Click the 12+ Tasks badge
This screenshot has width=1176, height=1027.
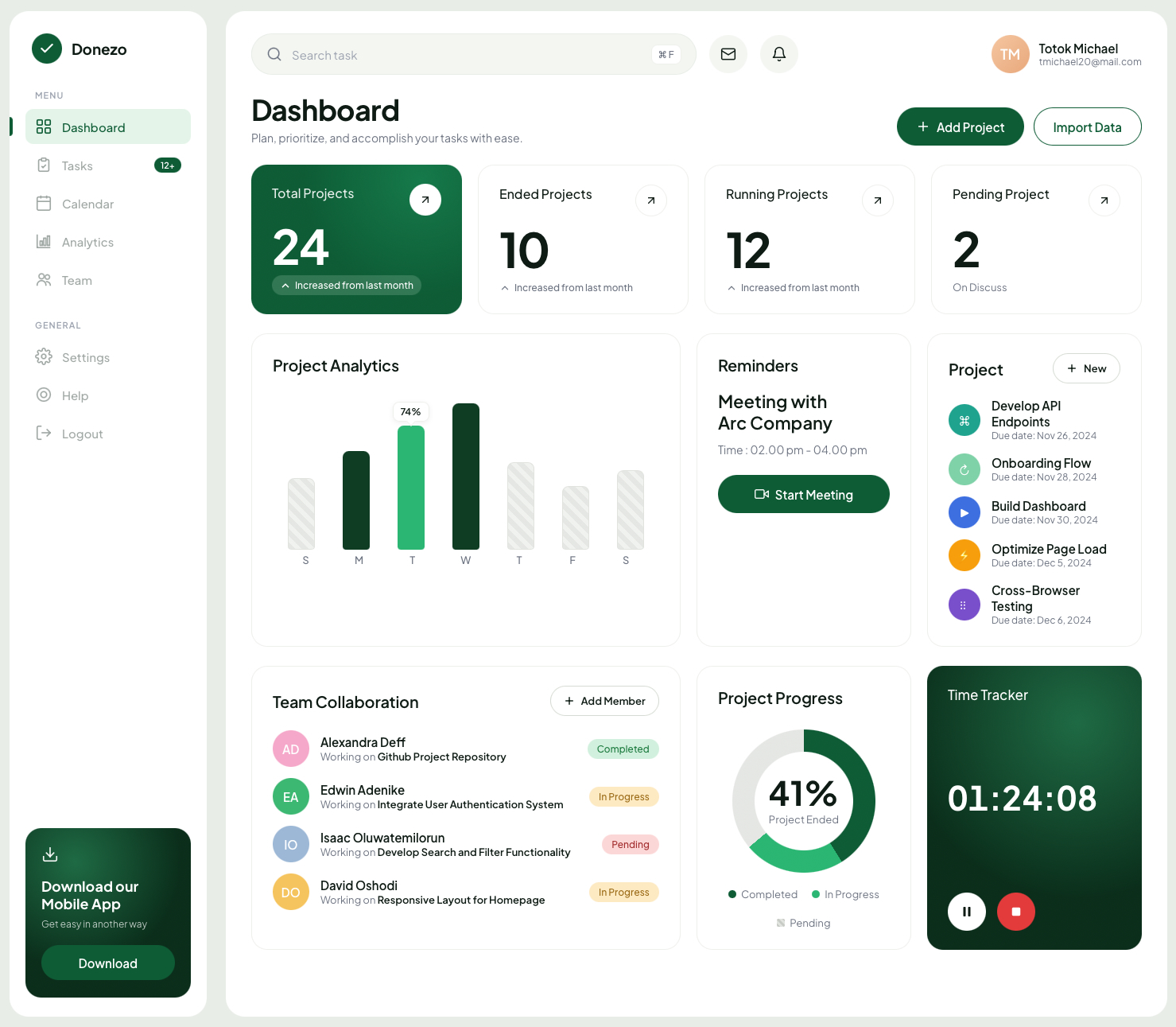pyautogui.click(x=168, y=165)
